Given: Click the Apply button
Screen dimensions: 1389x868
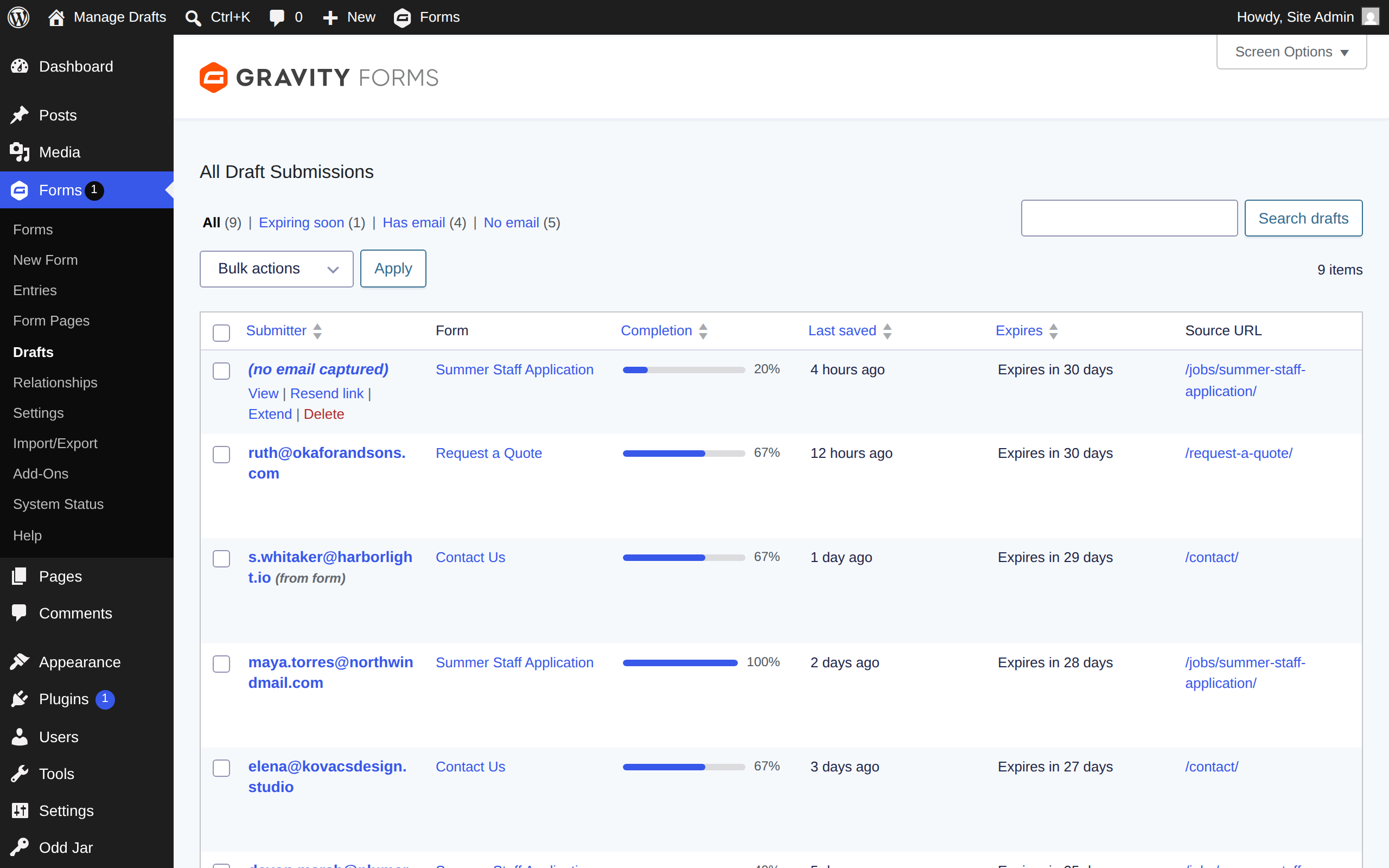Looking at the screenshot, I should click(393, 269).
